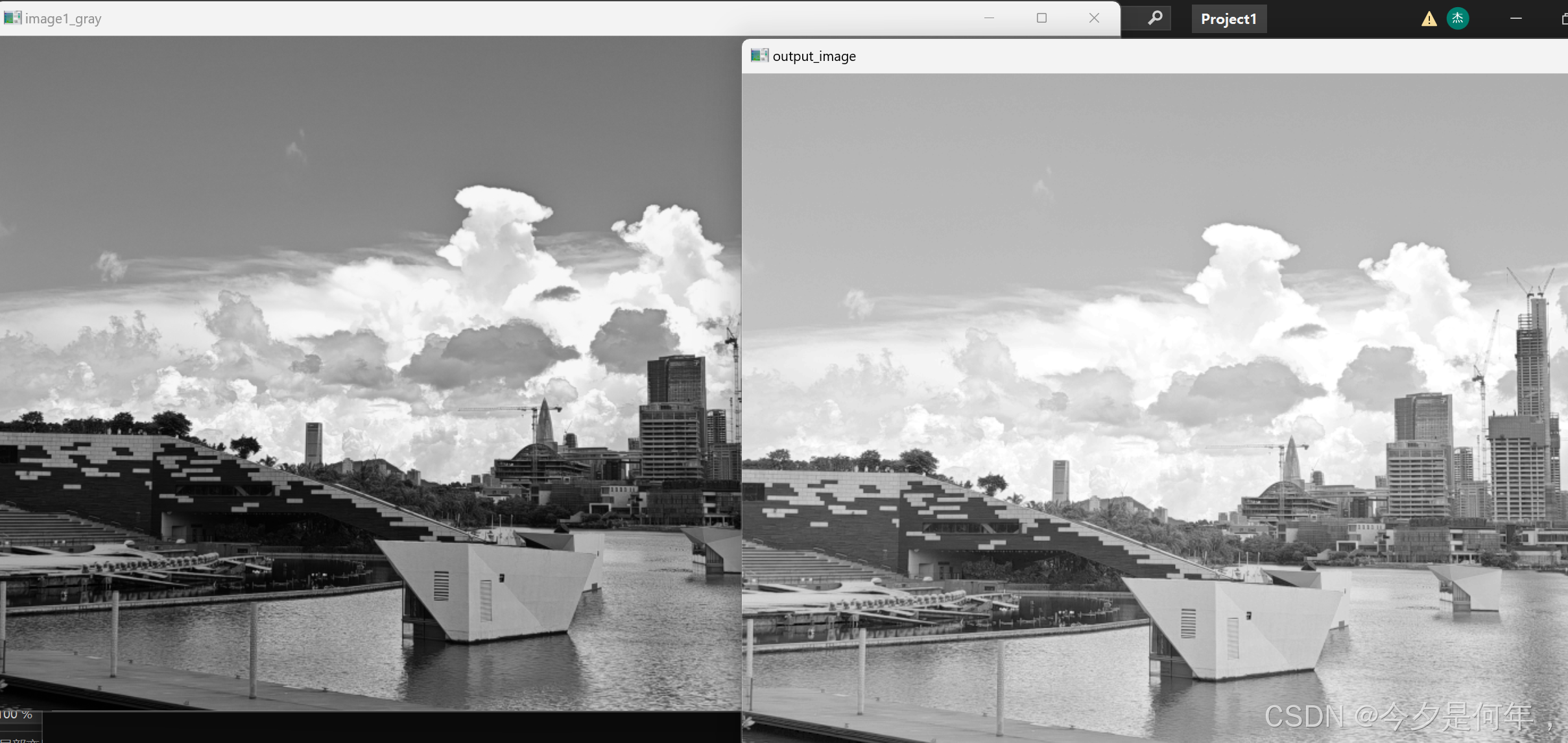This screenshot has width=1568, height=743.
Task: Click the Project1 solution name label
Action: click(x=1228, y=19)
